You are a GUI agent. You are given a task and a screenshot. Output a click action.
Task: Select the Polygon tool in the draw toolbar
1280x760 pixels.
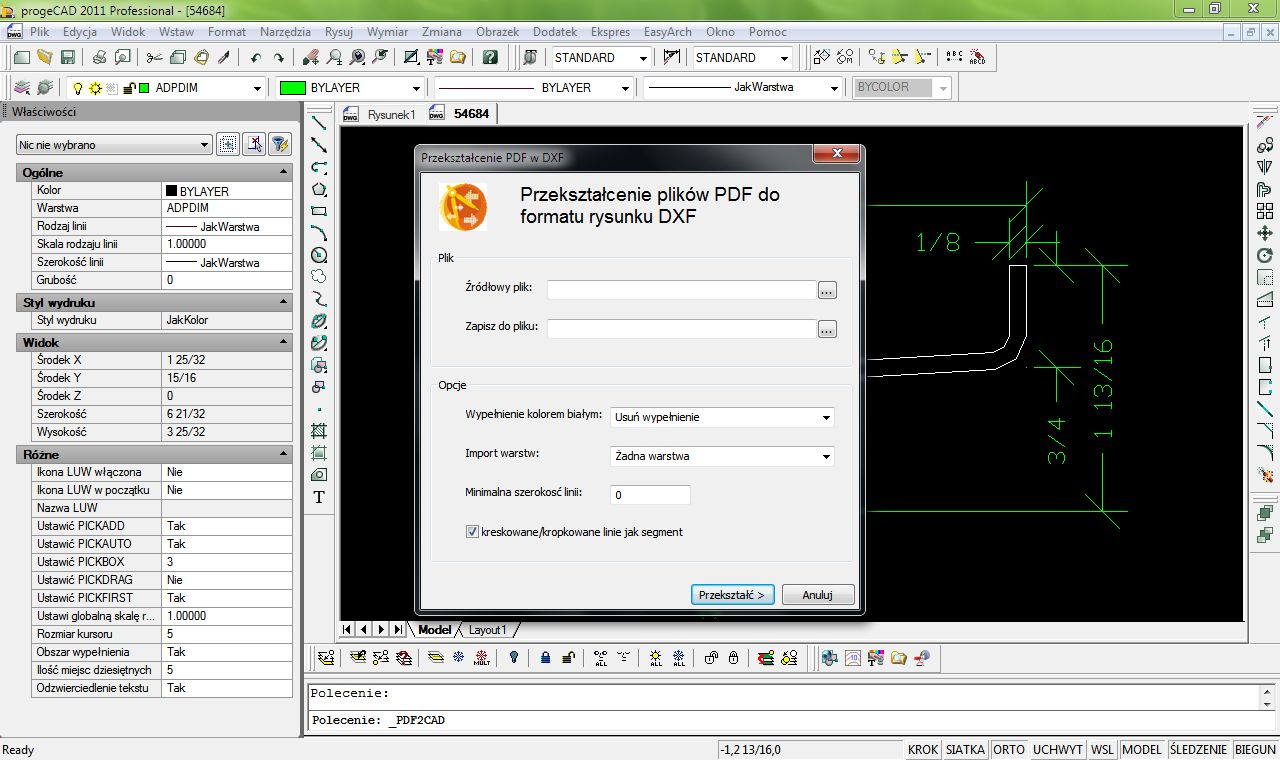319,189
